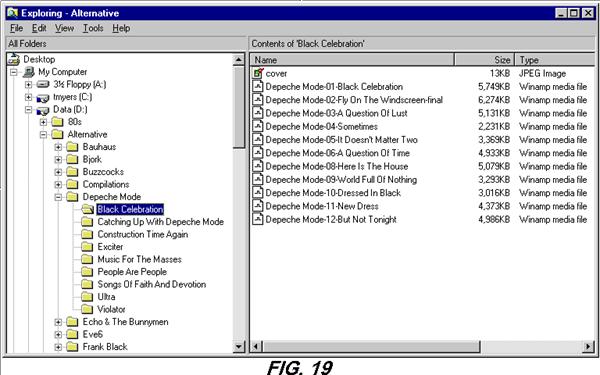The height and width of the screenshot is (375, 600).
Task: Sort files by the Size column header
Action: 484,60
